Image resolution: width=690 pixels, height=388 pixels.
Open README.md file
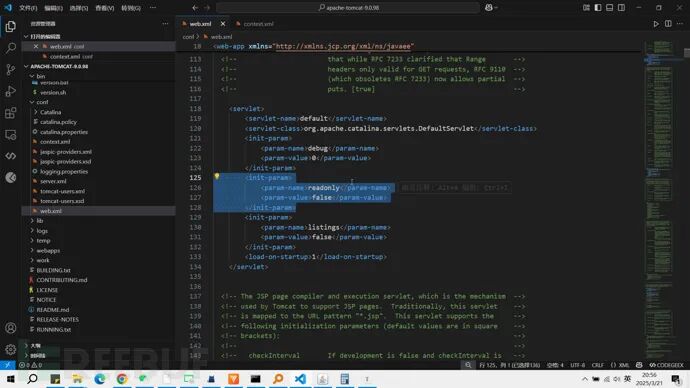pyautogui.click(x=53, y=310)
